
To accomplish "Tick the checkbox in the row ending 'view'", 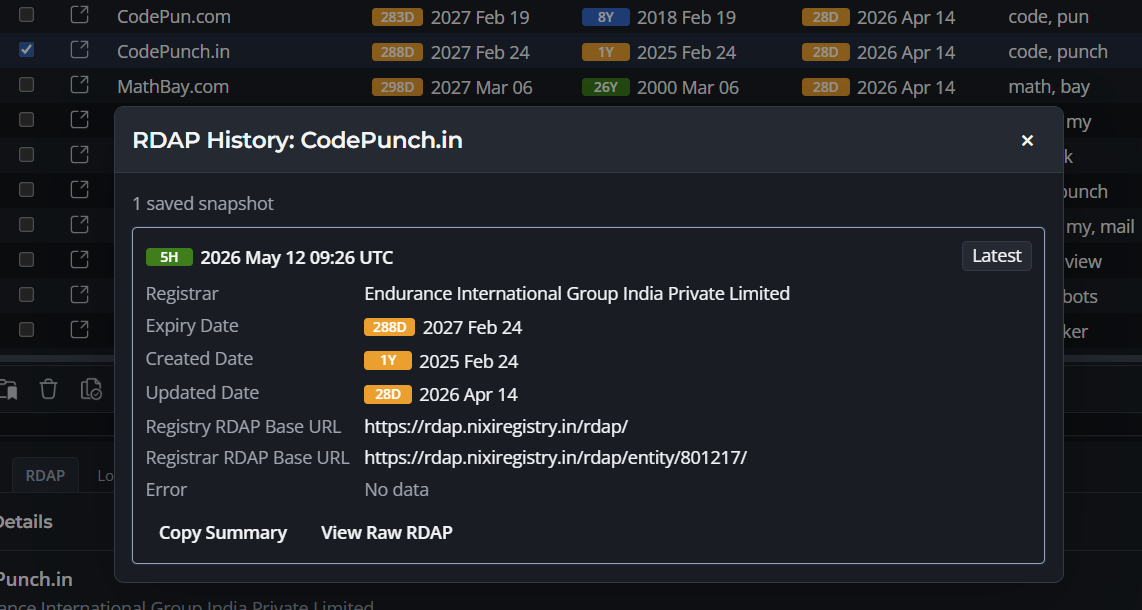I will (26, 259).
